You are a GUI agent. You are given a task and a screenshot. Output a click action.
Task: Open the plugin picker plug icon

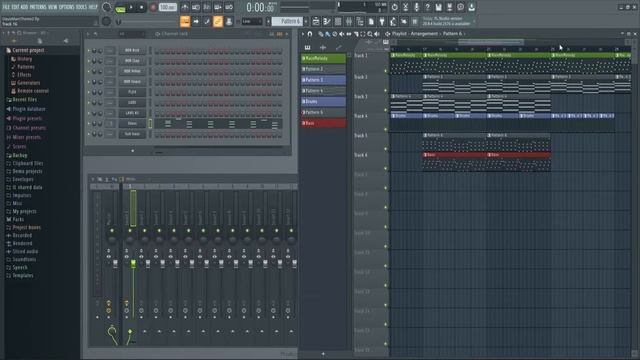coord(382,21)
